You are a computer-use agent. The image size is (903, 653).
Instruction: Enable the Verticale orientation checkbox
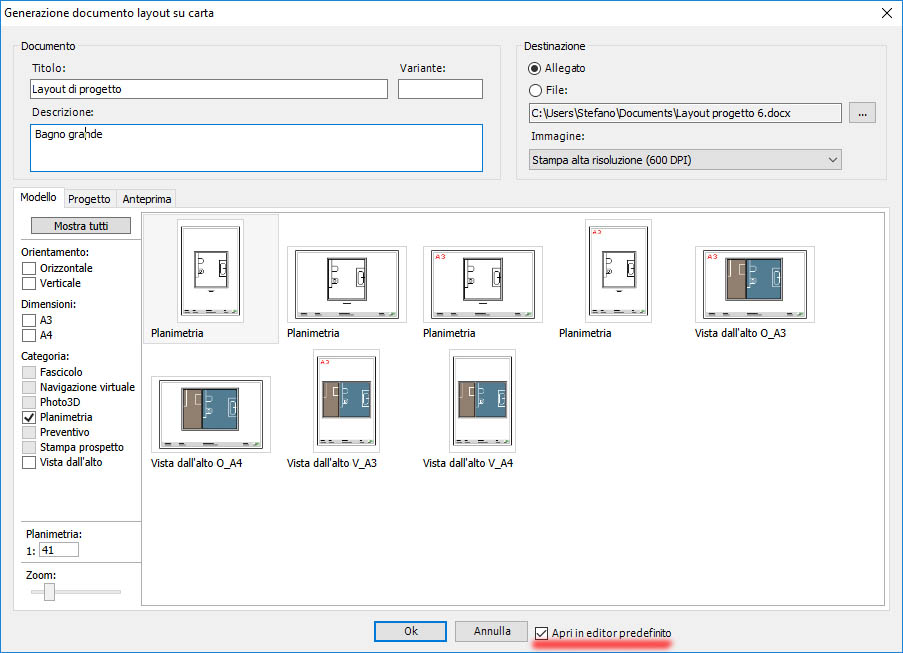[29, 283]
